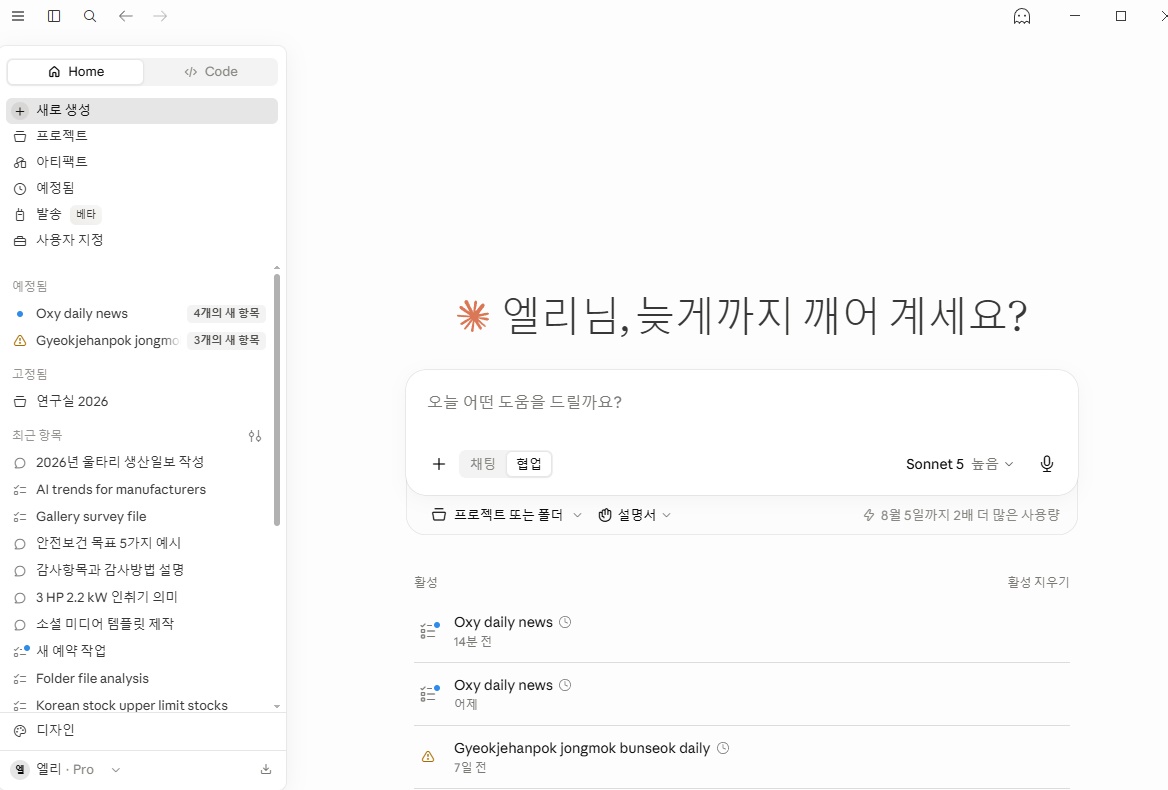
Task: Open 새로 생성 in the sidebar
Action: [142, 110]
